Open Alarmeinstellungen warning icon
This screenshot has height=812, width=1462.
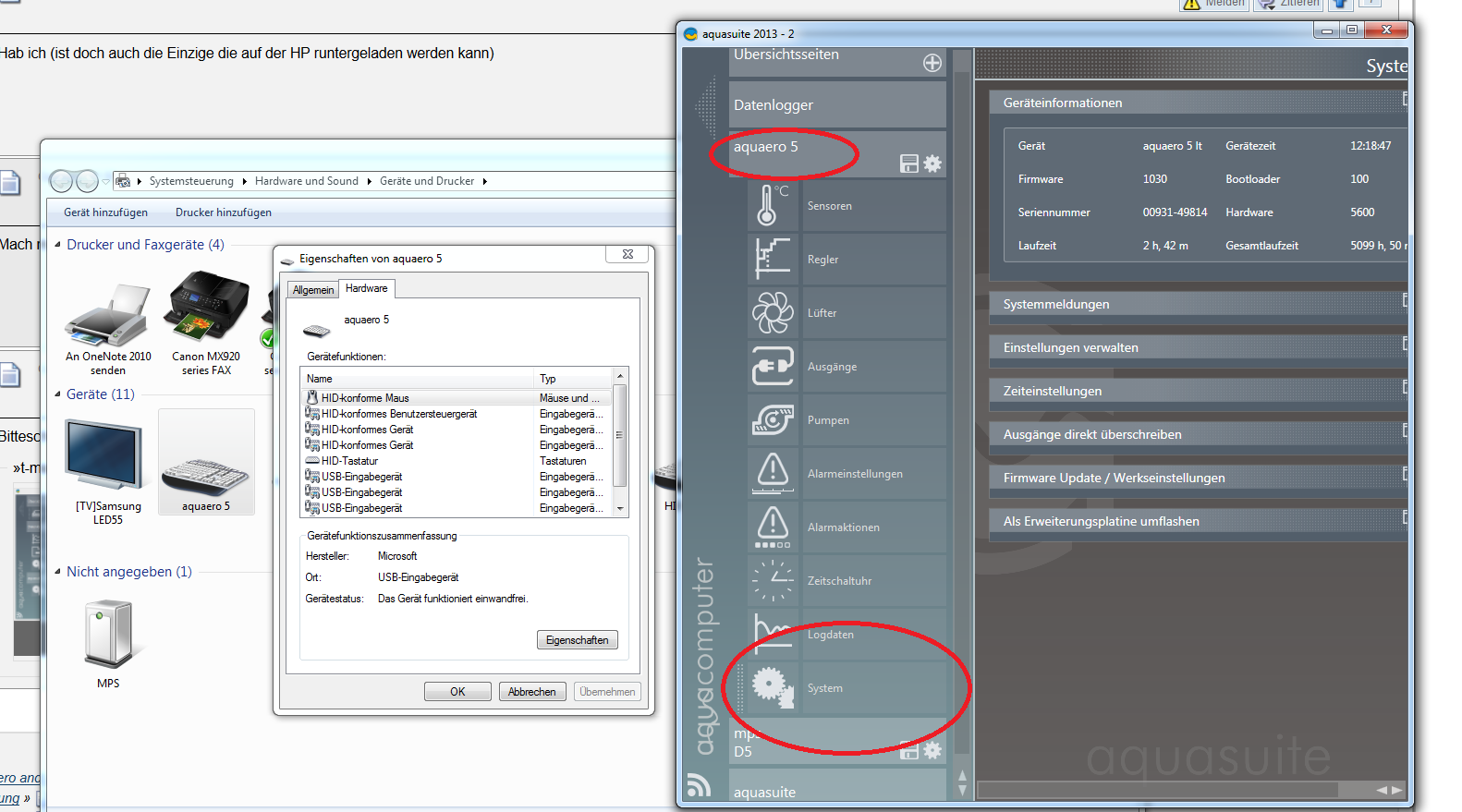tap(772, 473)
